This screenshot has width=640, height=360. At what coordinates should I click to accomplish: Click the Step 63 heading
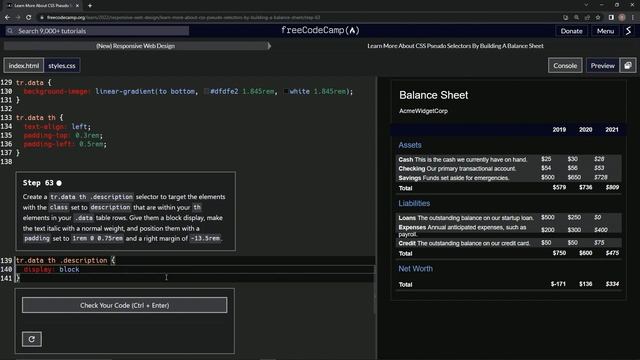38,182
